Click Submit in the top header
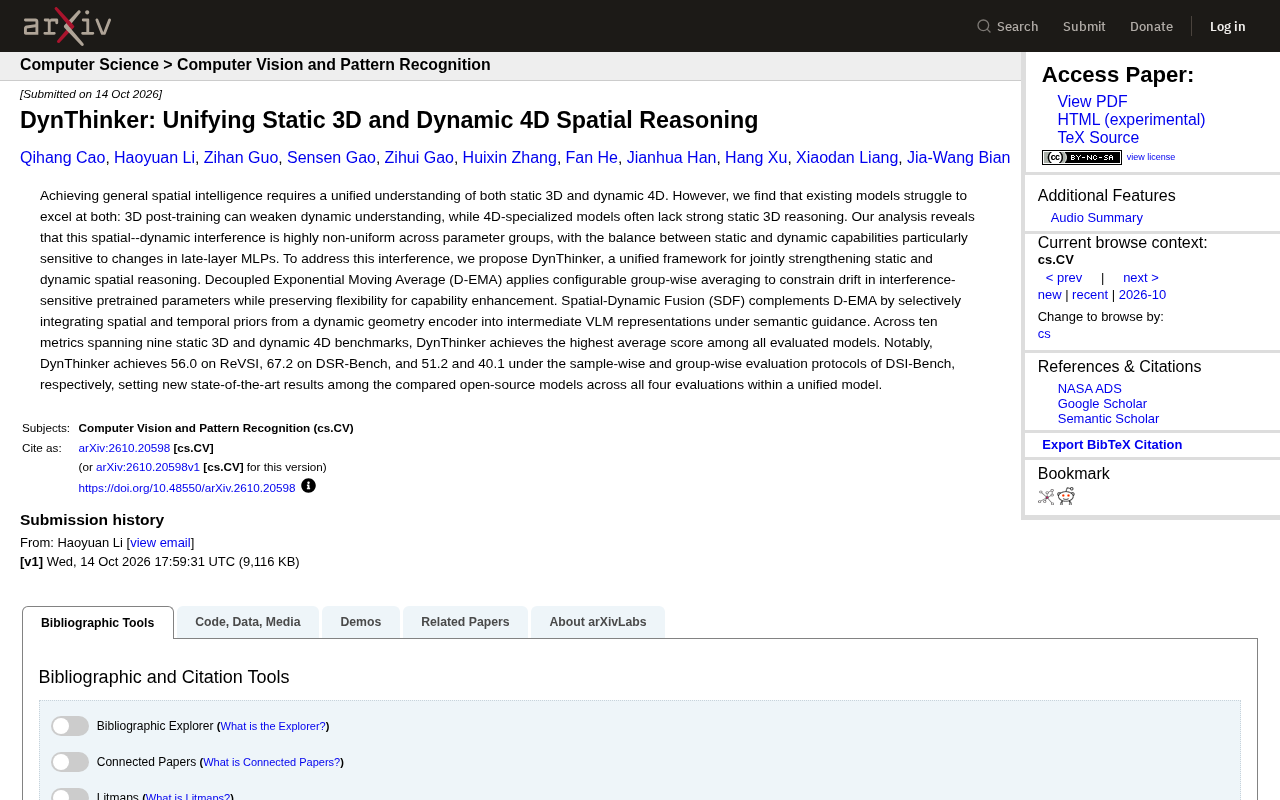The image size is (1280, 800). coord(1084,26)
